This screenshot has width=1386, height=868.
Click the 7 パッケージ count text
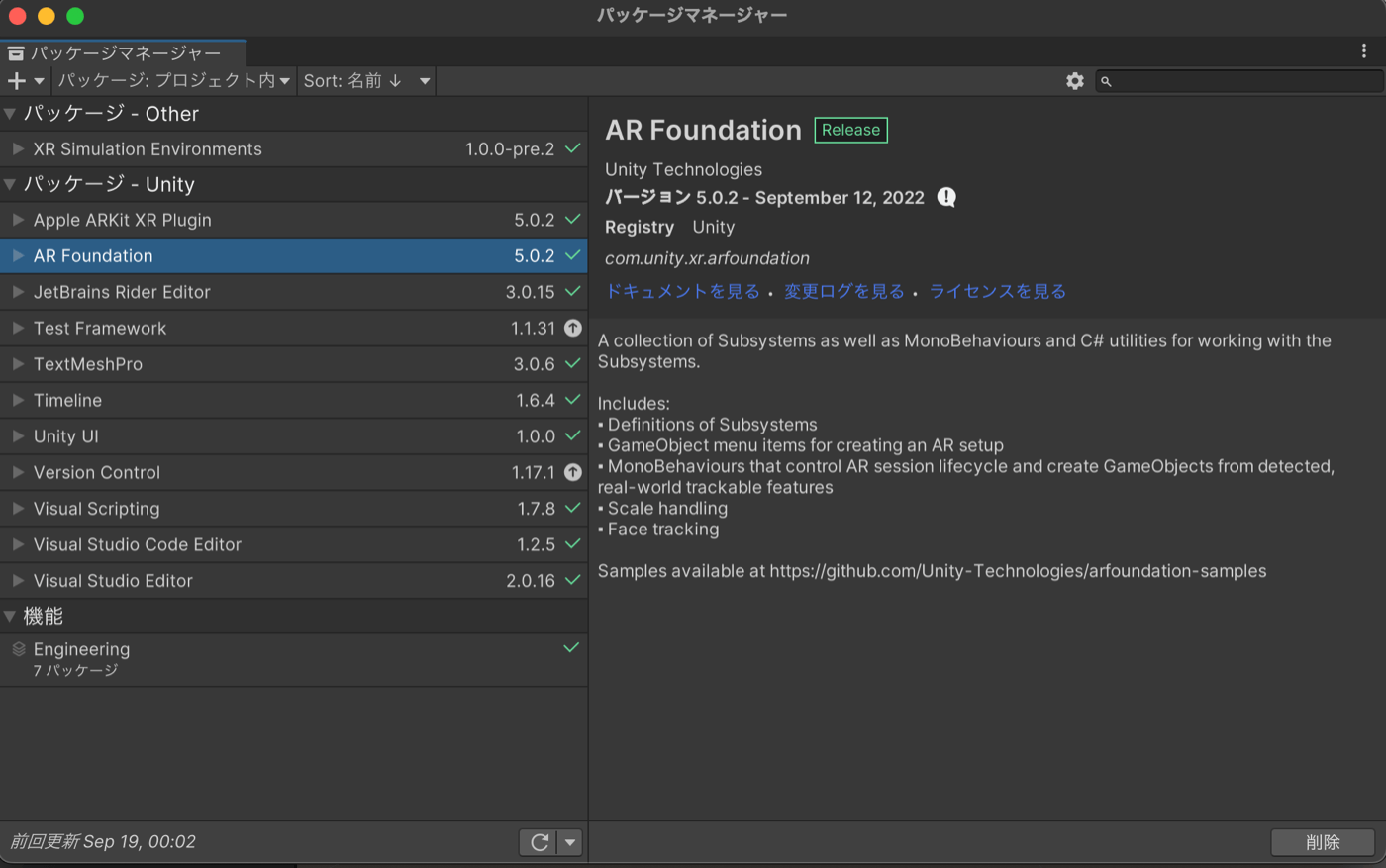pyautogui.click(x=75, y=671)
